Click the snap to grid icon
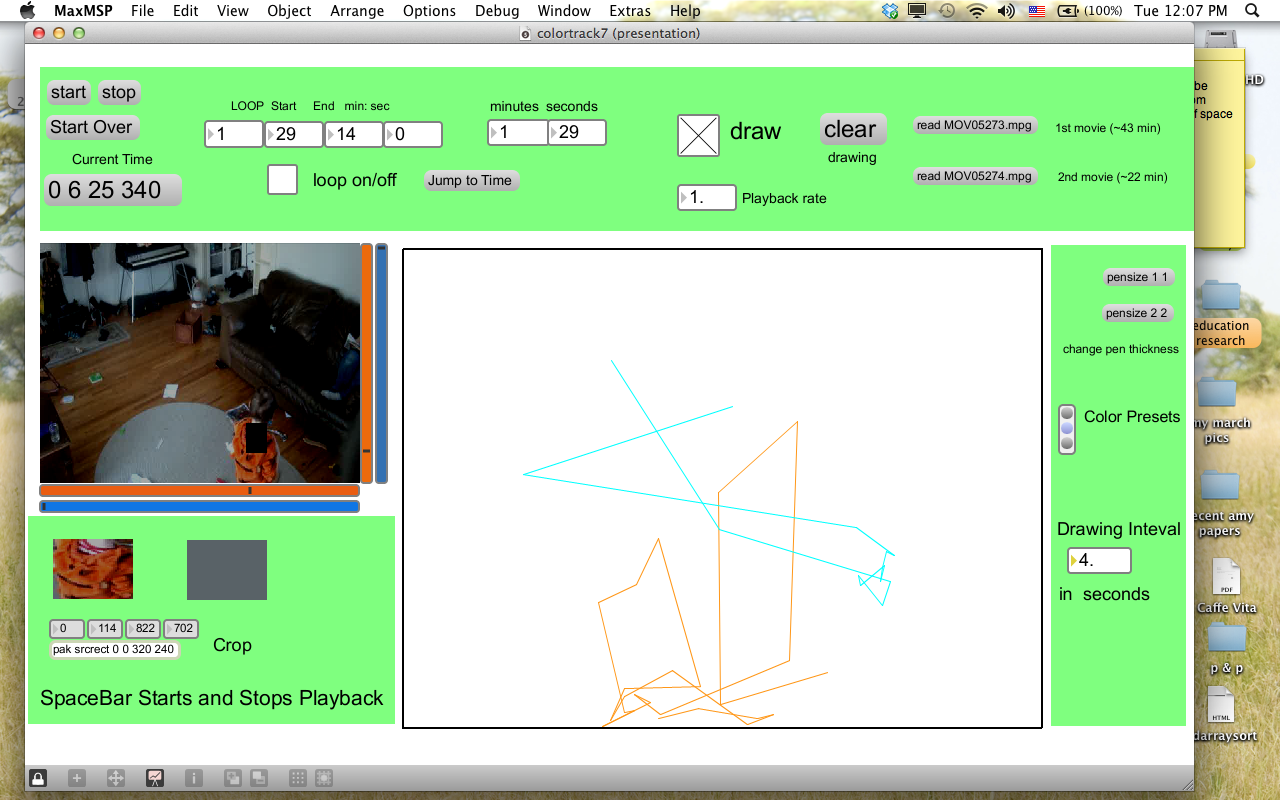Viewport: 1280px width, 800px height. [x=324, y=778]
